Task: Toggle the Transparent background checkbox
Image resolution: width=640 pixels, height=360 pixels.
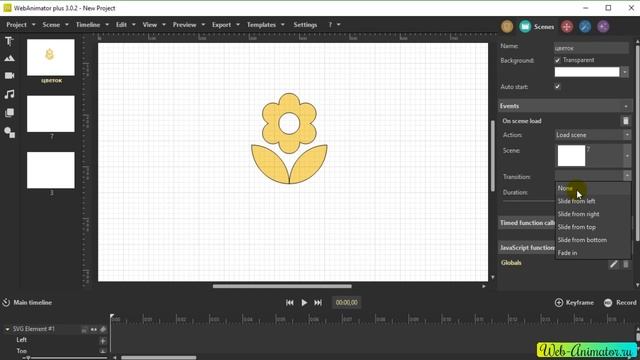Action: point(557,60)
